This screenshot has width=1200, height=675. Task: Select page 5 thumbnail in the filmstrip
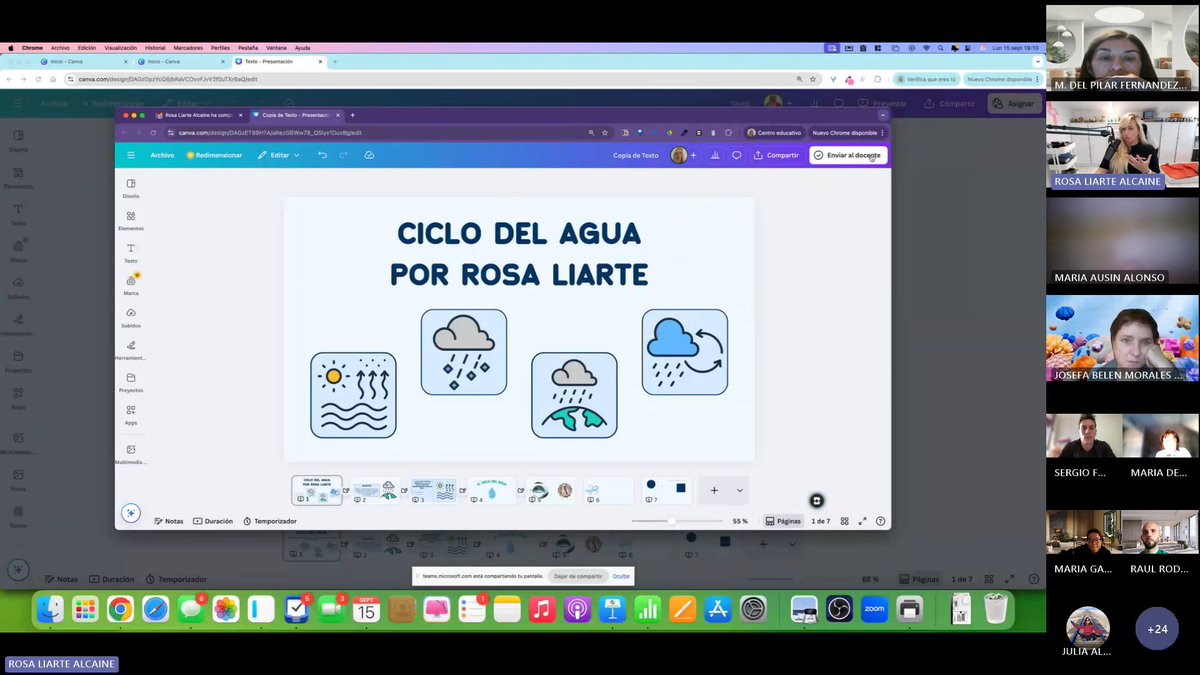[x=549, y=489]
